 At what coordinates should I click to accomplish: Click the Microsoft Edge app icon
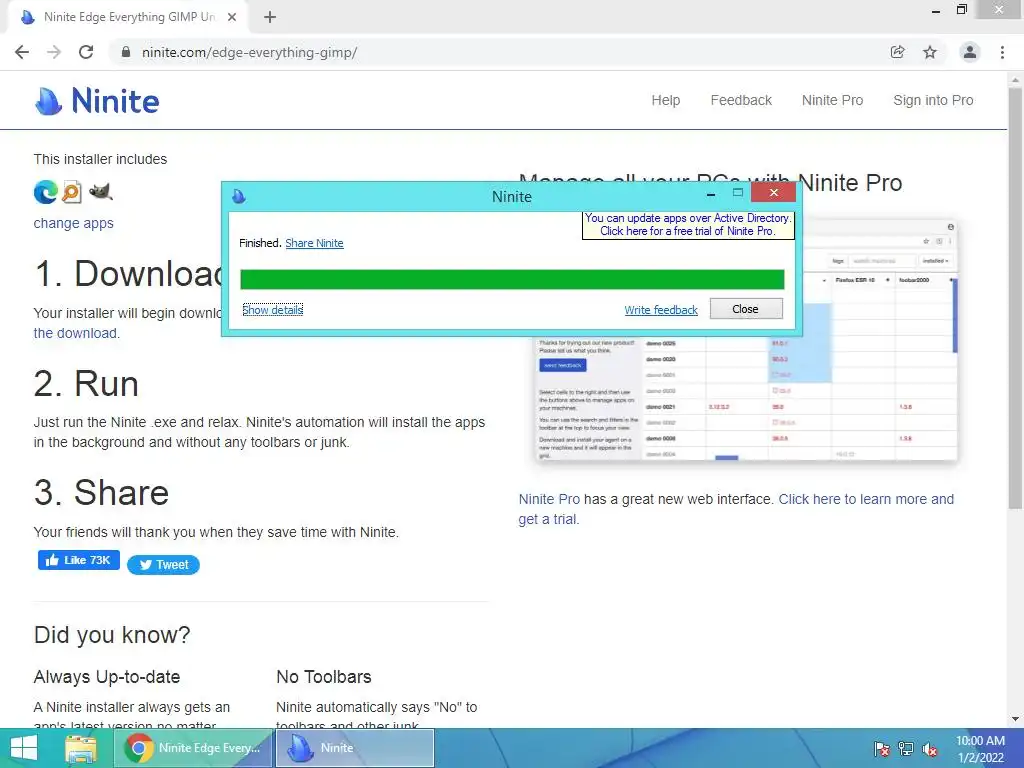46,192
